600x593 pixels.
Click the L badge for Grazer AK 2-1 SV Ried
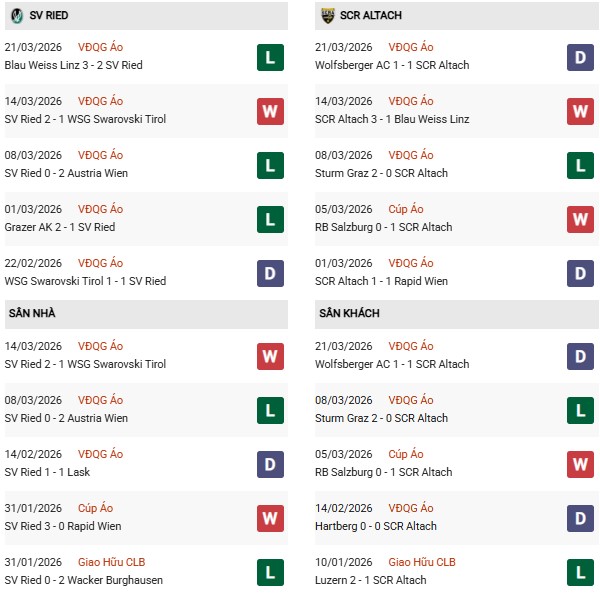tap(270, 219)
